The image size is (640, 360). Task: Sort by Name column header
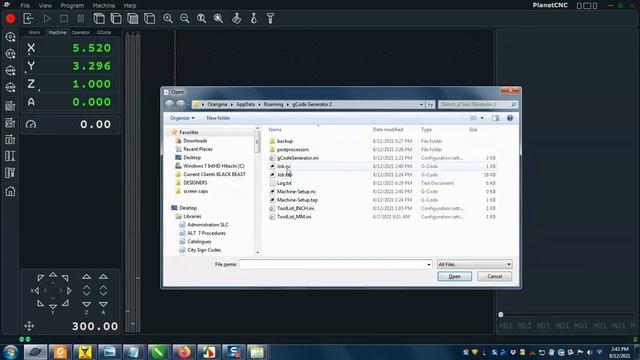point(275,129)
